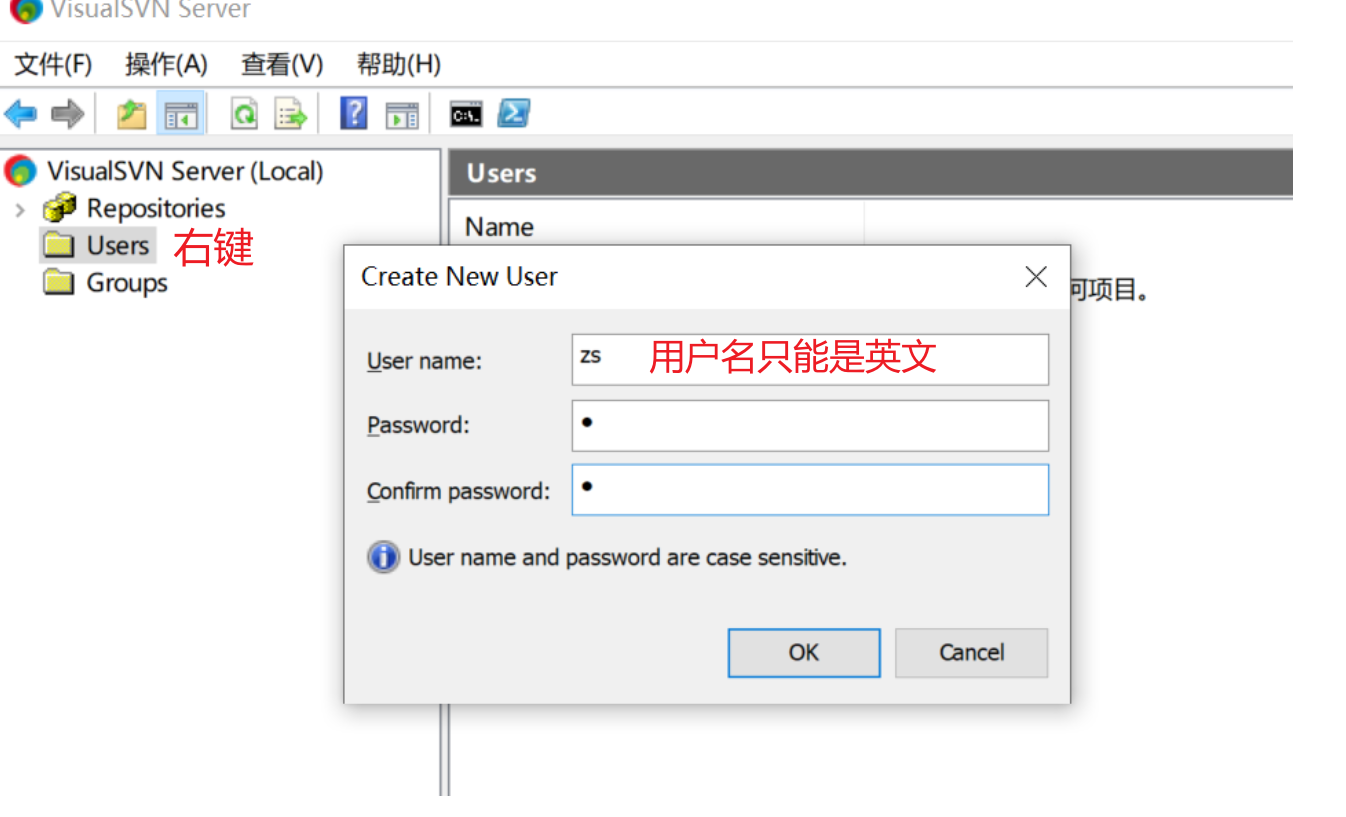Image resolution: width=1346 pixels, height=817 pixels.
Task: Click the Back arrow toolbar icon
Action: pyautogui.click(x=20, y=114)
